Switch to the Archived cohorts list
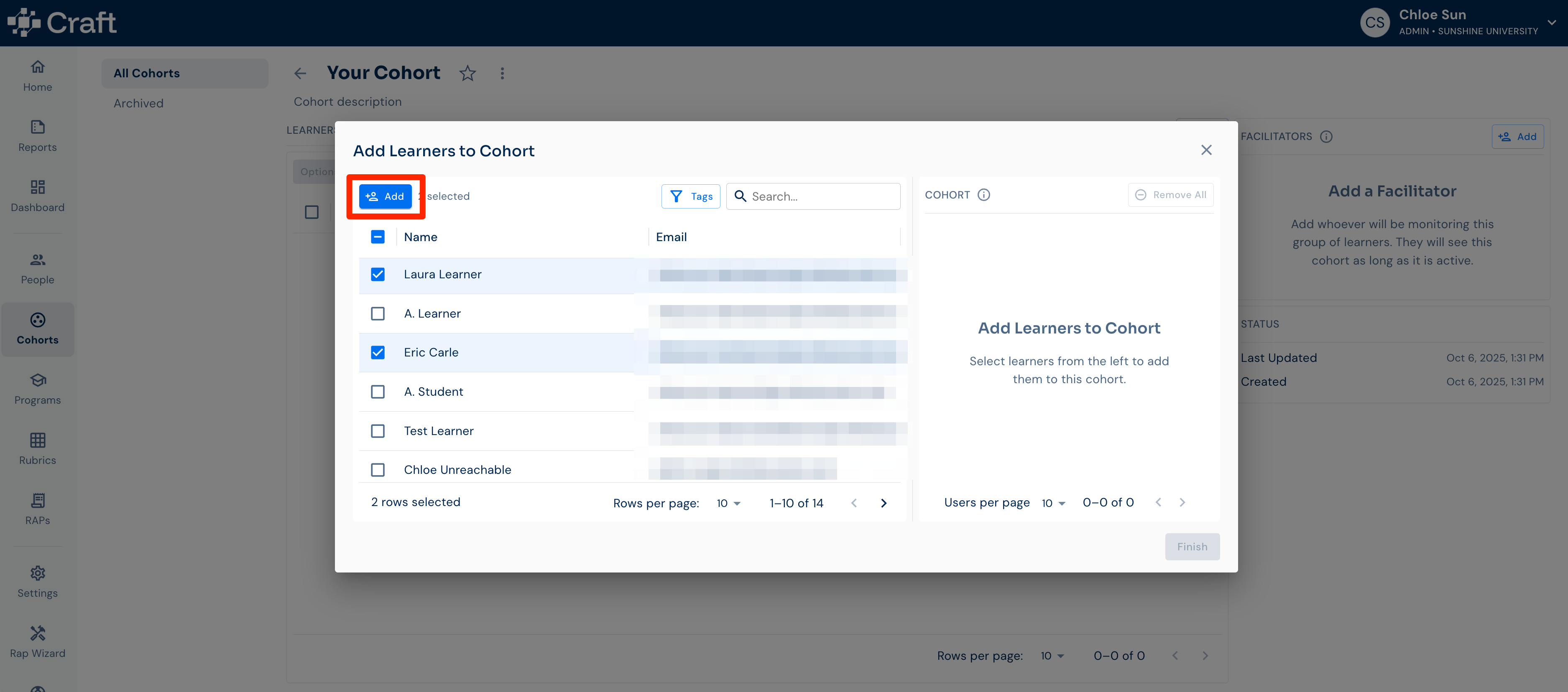Image resolution: width=1568 pixels, height=692 pixels. pyautogui.click(x=138, y=103)
